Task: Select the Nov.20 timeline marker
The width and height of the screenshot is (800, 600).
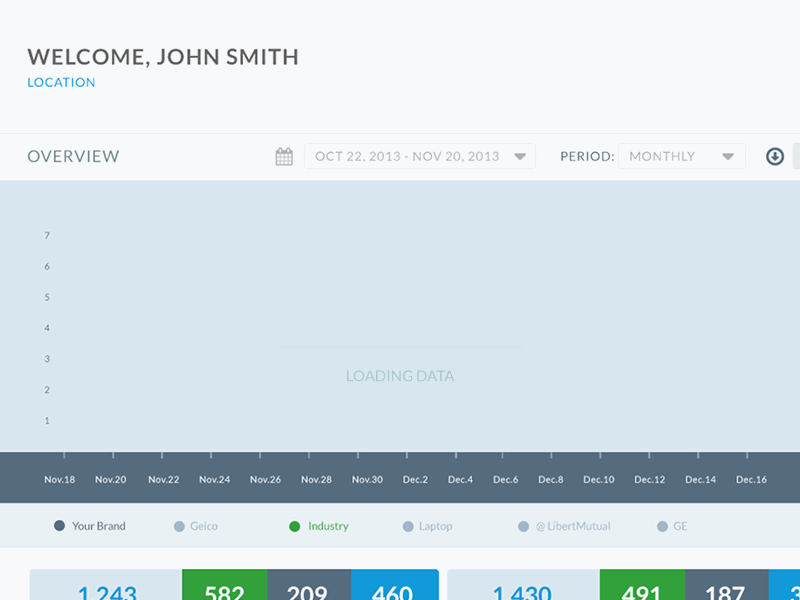Action: pos(111,480)
